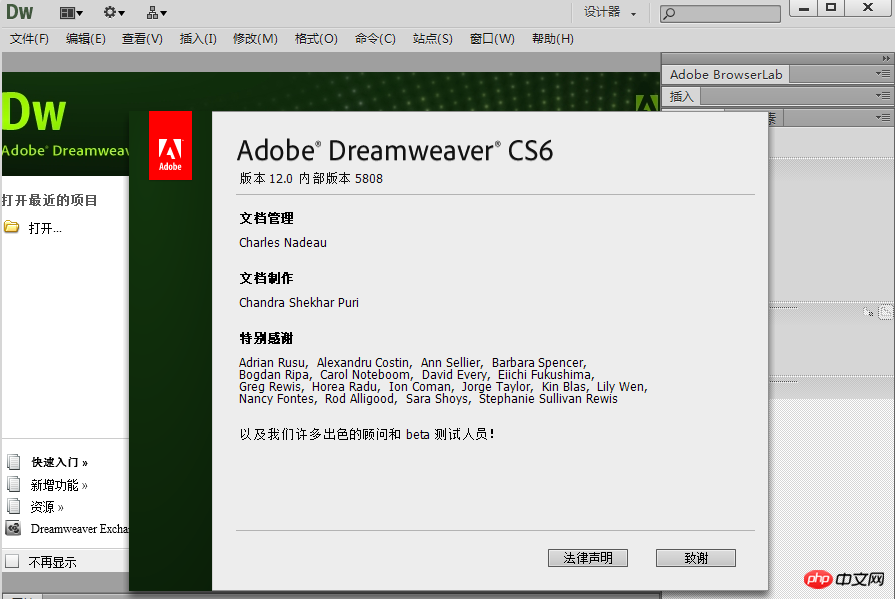Image resolution: width=895 pixels, height=599 pixels.
Task: Toggle the 不再显示 checkbox
Action: [12, 561]
